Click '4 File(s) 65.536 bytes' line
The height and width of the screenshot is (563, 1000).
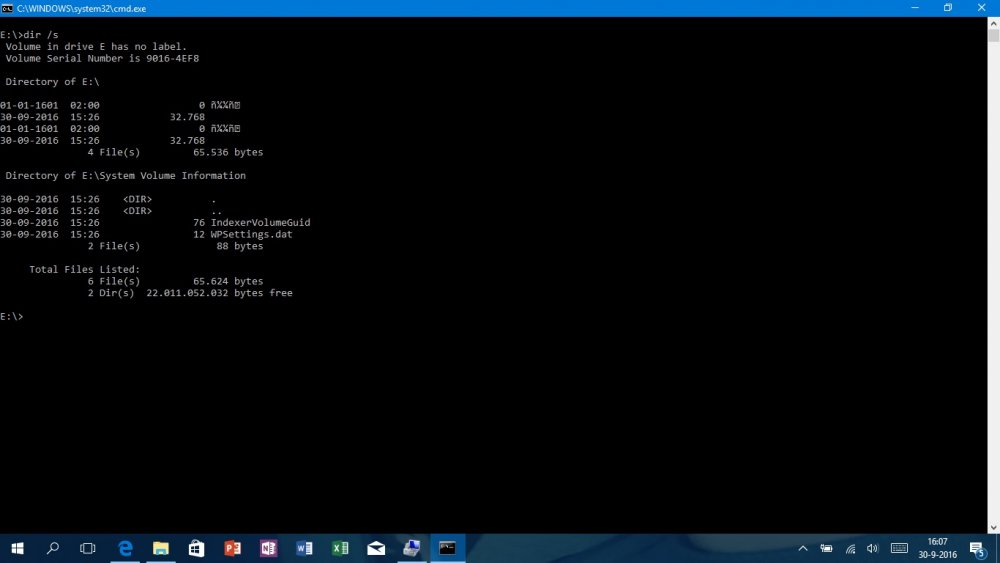tap(175, 152)
